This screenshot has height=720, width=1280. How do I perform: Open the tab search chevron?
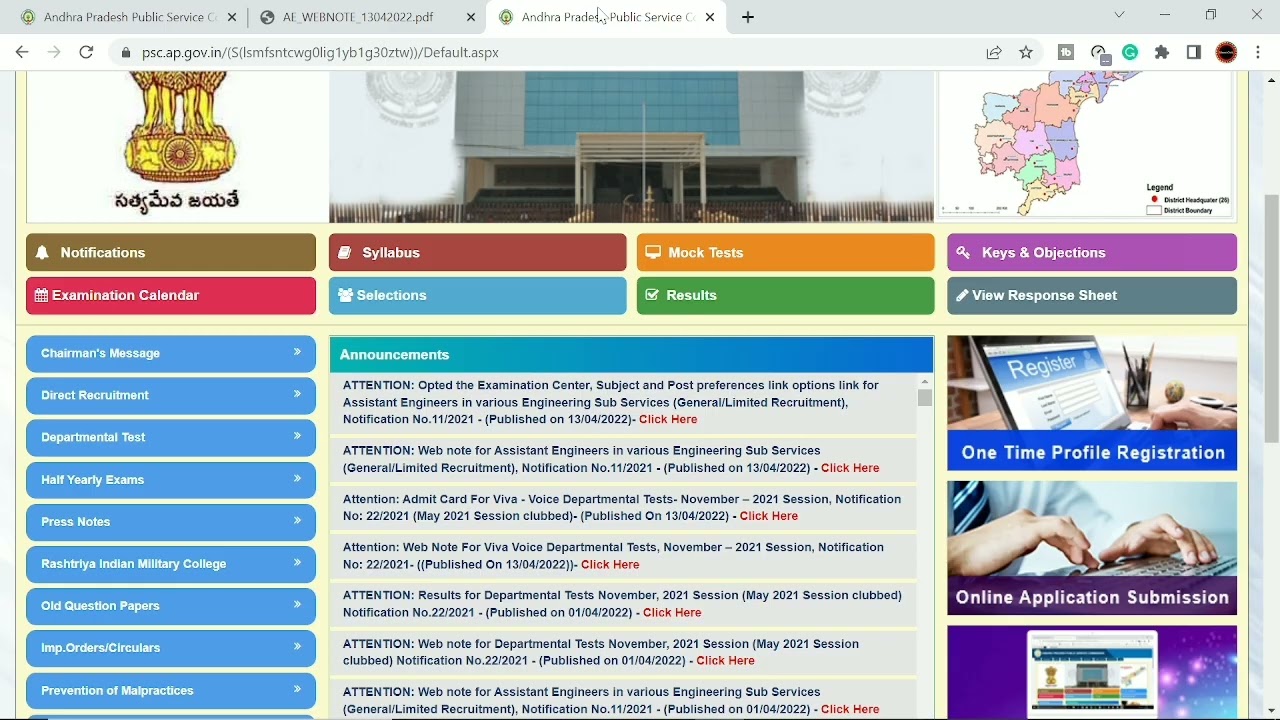click(1119, 15)
